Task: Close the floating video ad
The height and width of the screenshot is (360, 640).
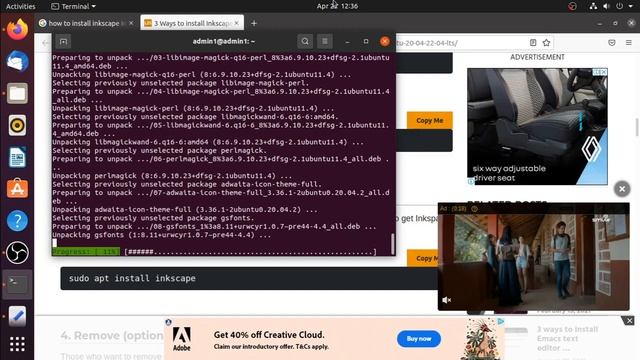Action: coord(622,189)
